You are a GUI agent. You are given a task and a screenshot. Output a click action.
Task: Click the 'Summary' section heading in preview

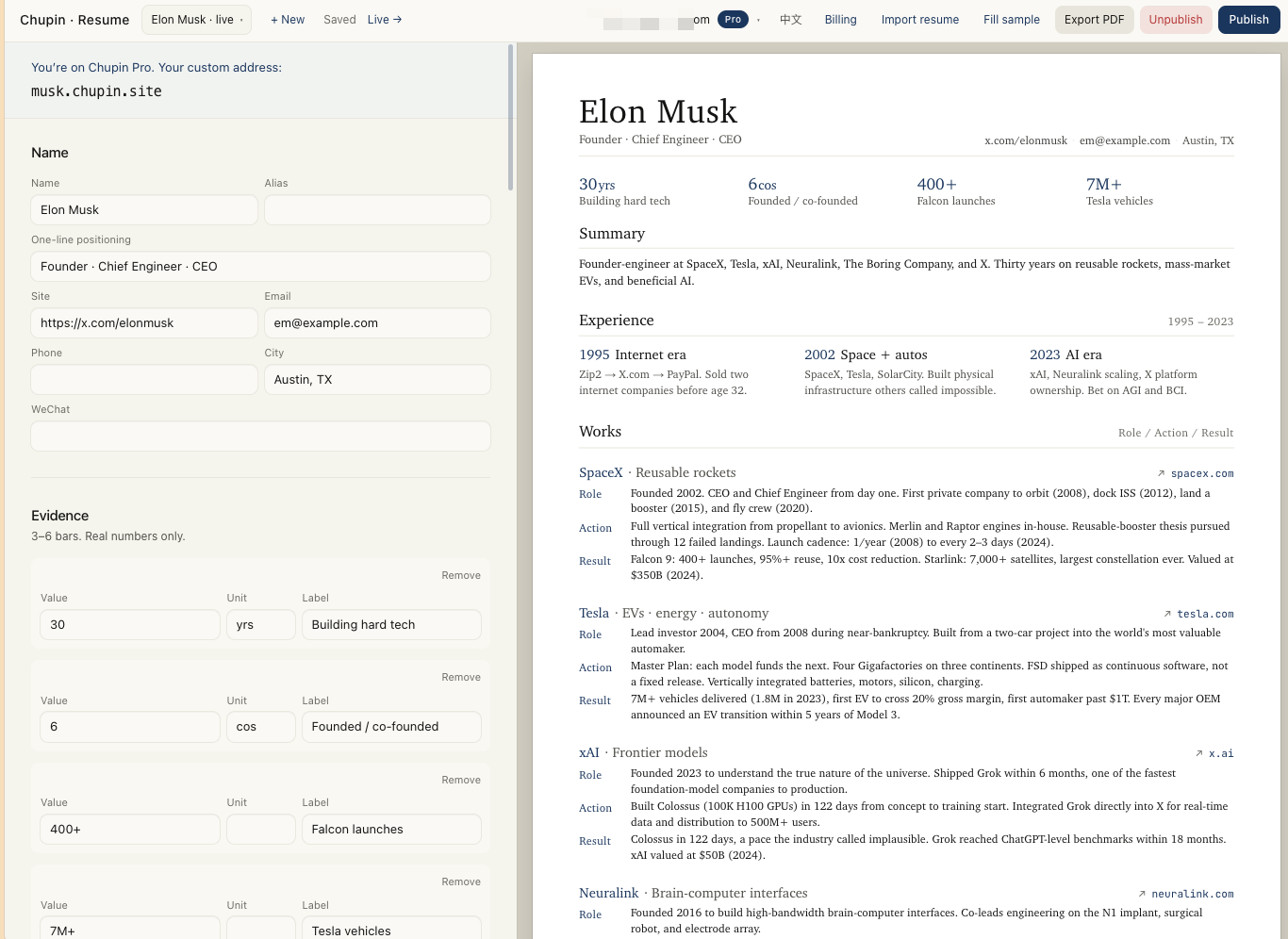pyautogui.click(x=612, y=234)
